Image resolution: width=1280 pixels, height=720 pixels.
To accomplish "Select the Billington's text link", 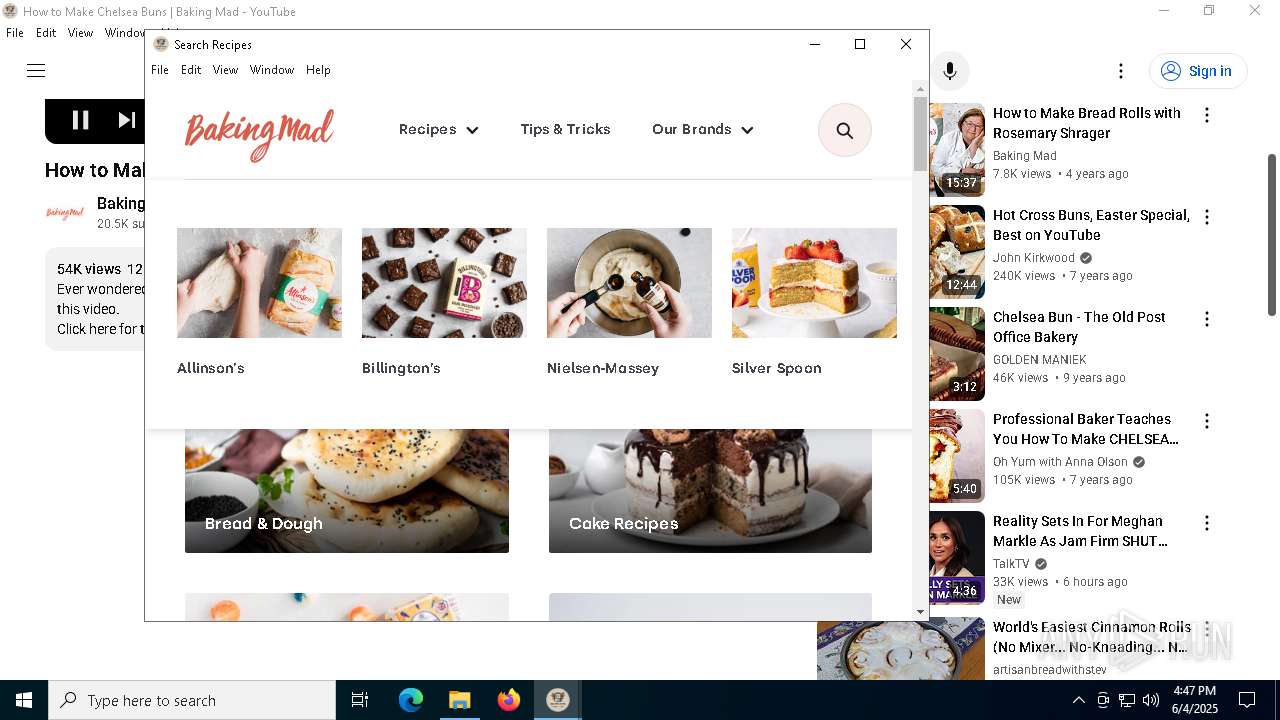I will 401,368.
